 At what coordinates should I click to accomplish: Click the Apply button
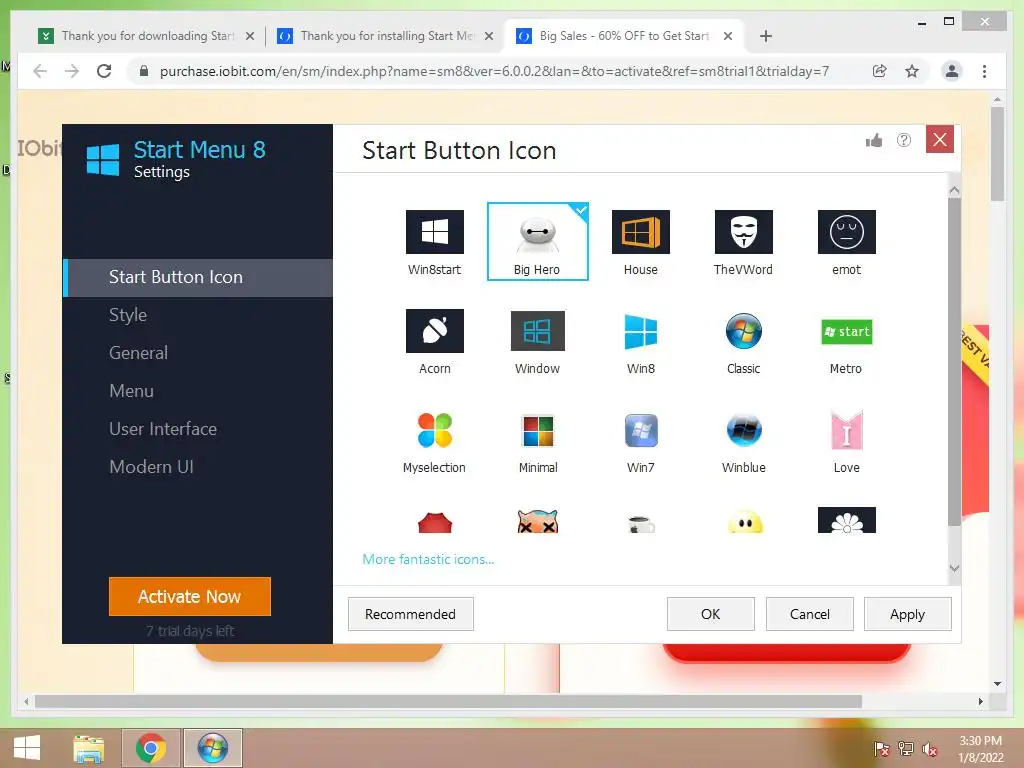coord(907,614)
